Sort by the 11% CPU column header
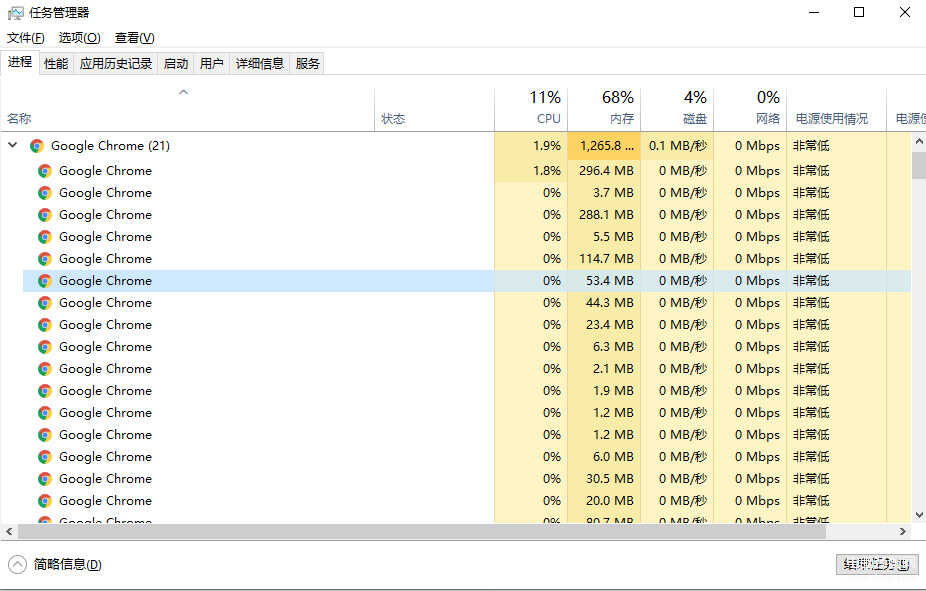The image size is (926, 591). coord(531,110)
